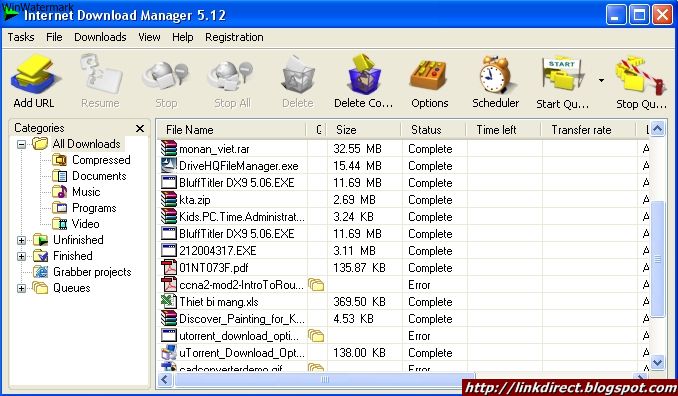Screen dimensions: 678x396
Task: Select the Documents category folder
Action: pyautogui.click(x=99, y=176)
